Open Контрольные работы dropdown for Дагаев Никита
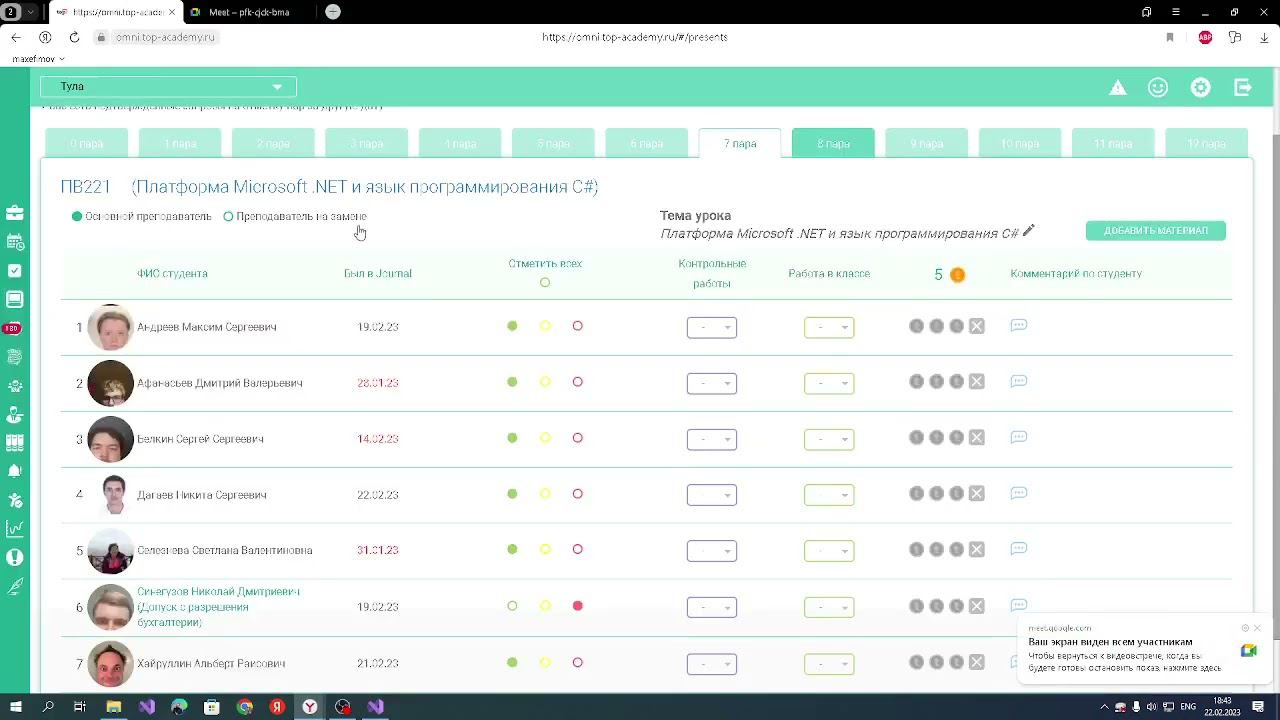The width and height of the screenshot is (1280, 720). point(712,495)
